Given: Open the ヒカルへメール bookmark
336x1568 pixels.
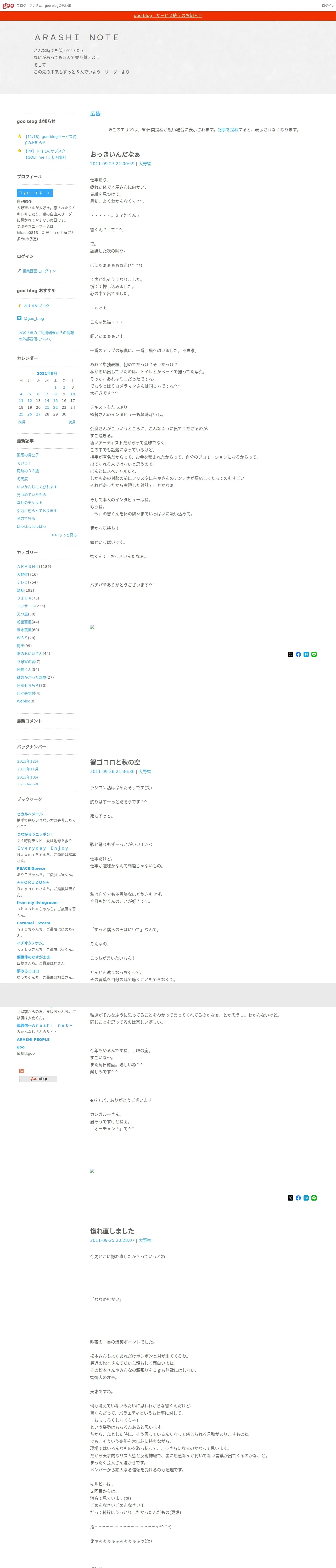Looking at the screenshot, I should (30, 814).
